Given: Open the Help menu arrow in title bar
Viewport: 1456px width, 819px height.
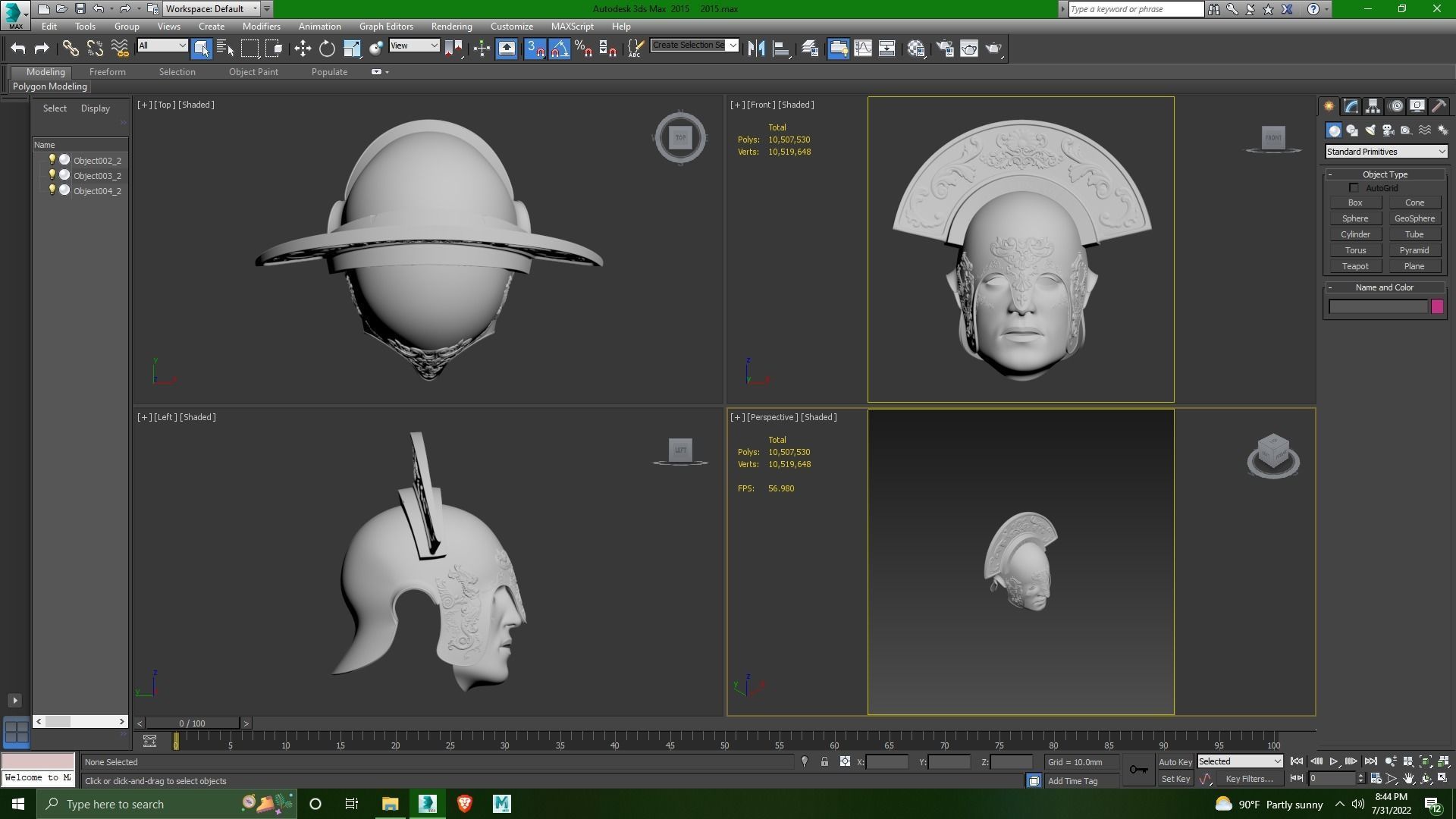Looking at the screenshot, I should (x=1326, y=9).
